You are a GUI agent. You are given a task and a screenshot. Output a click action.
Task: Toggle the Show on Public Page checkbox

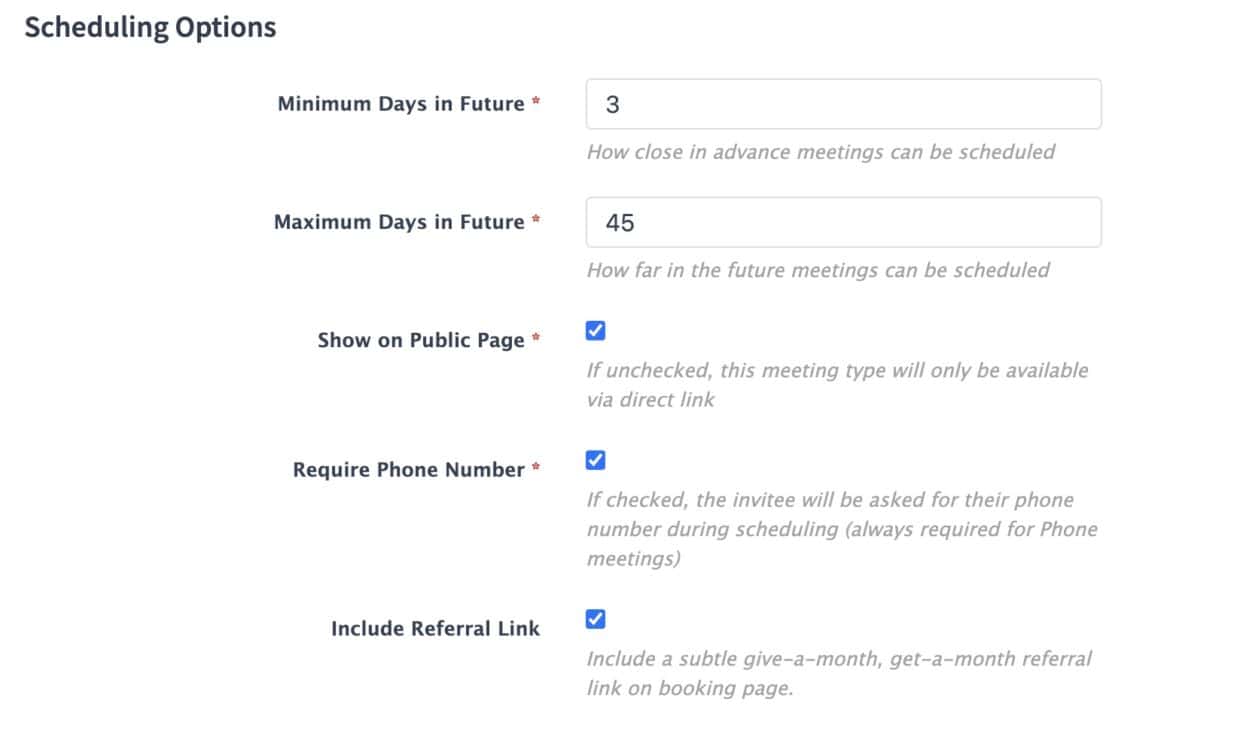tap(595, 331)
